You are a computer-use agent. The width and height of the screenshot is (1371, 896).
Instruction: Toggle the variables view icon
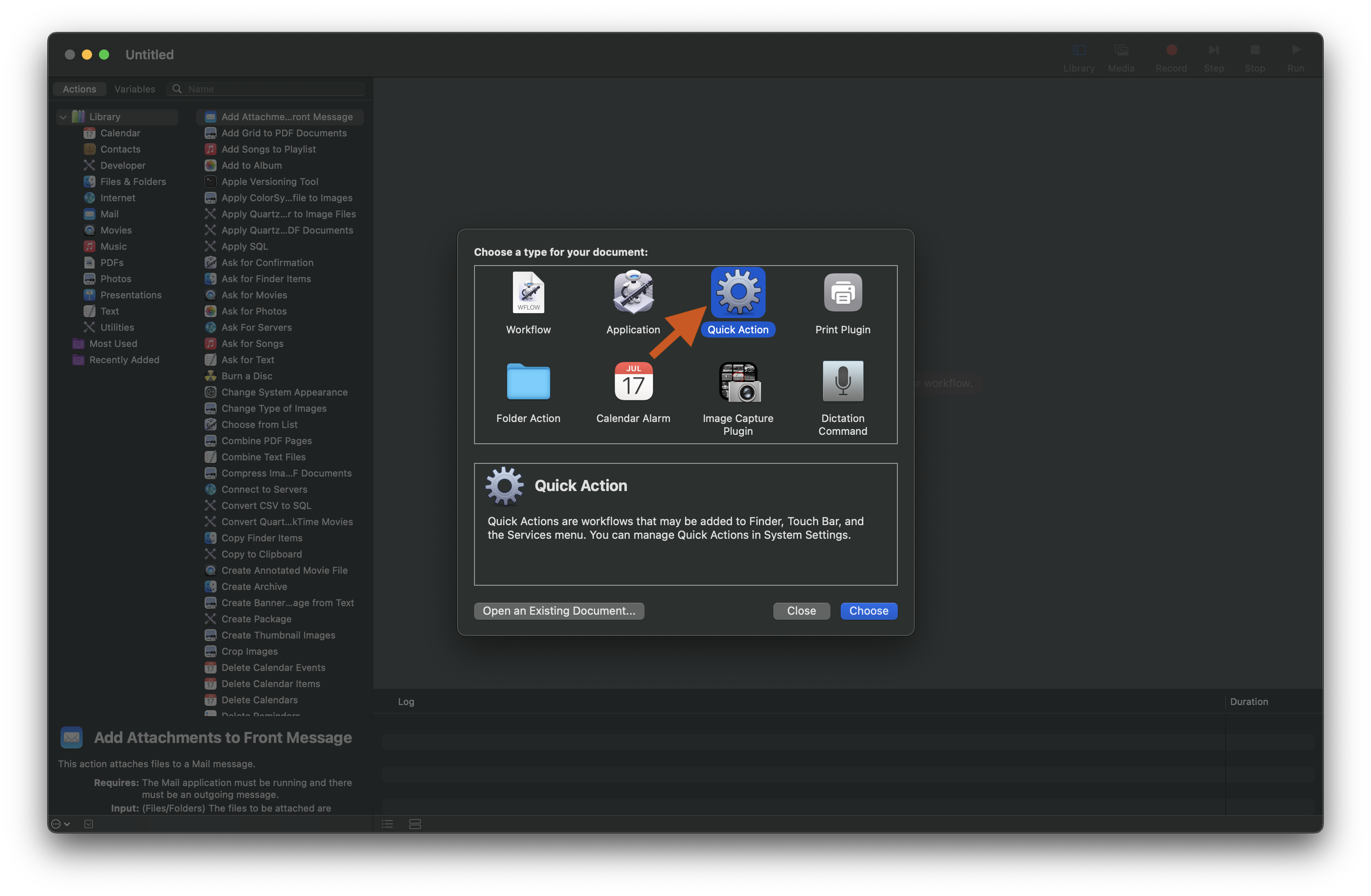click(x=415, y=824)
